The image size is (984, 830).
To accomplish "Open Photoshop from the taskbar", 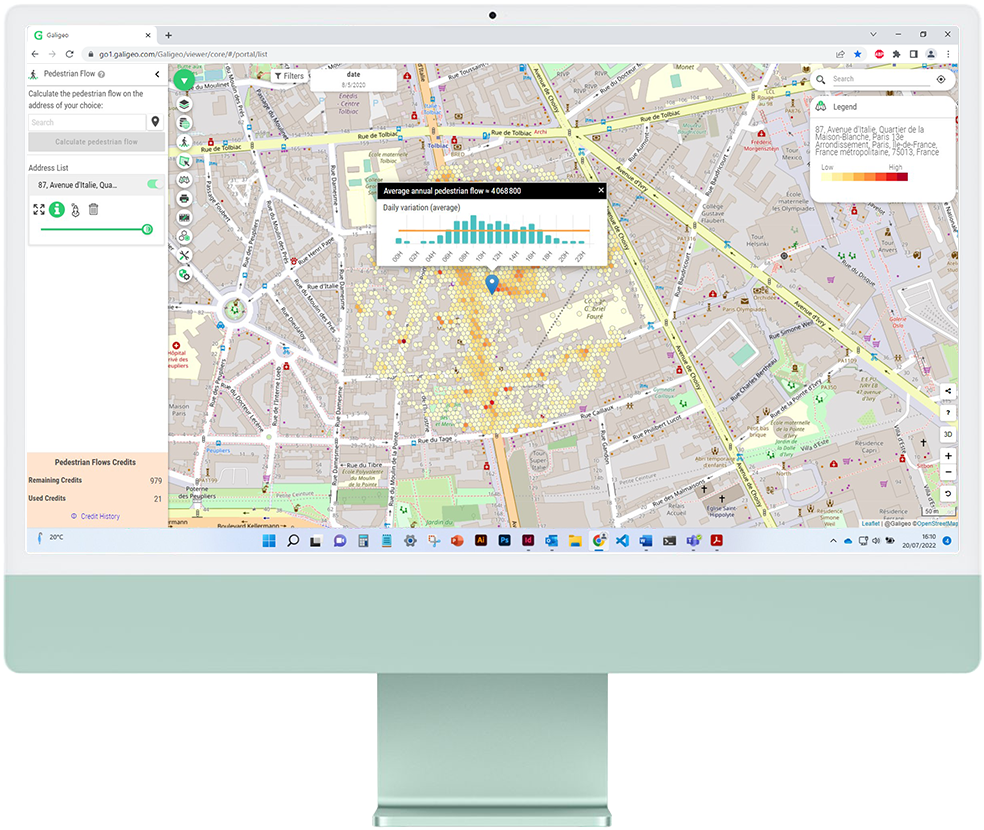I will click(x=504, y=540).
